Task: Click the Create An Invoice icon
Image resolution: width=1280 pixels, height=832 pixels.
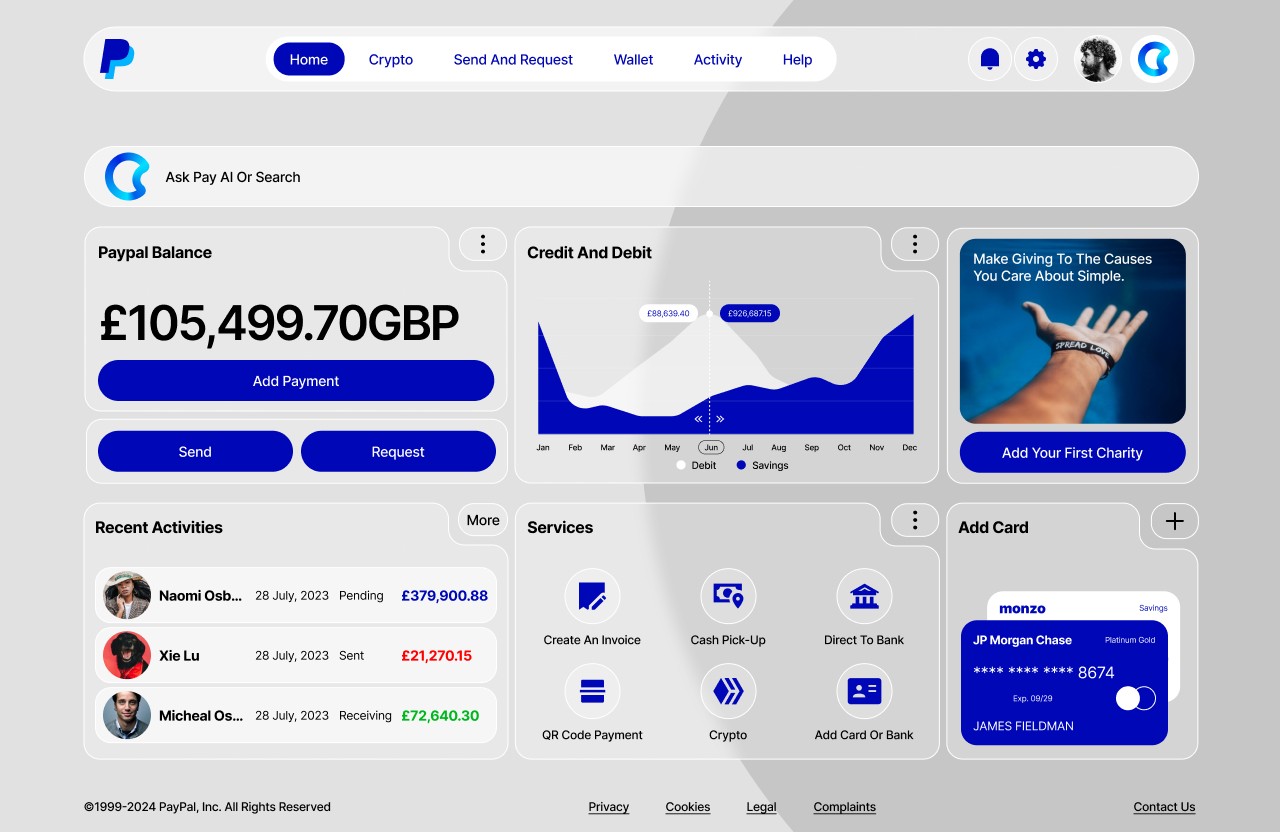Action: pyautogui.click(x=592, y=596)
